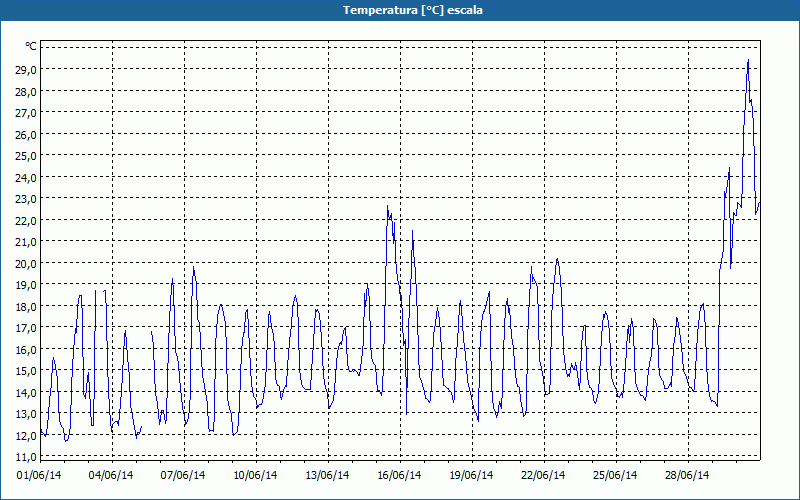
Task: Click the 13,0 y-axis label
Action: tap(26, 414)
